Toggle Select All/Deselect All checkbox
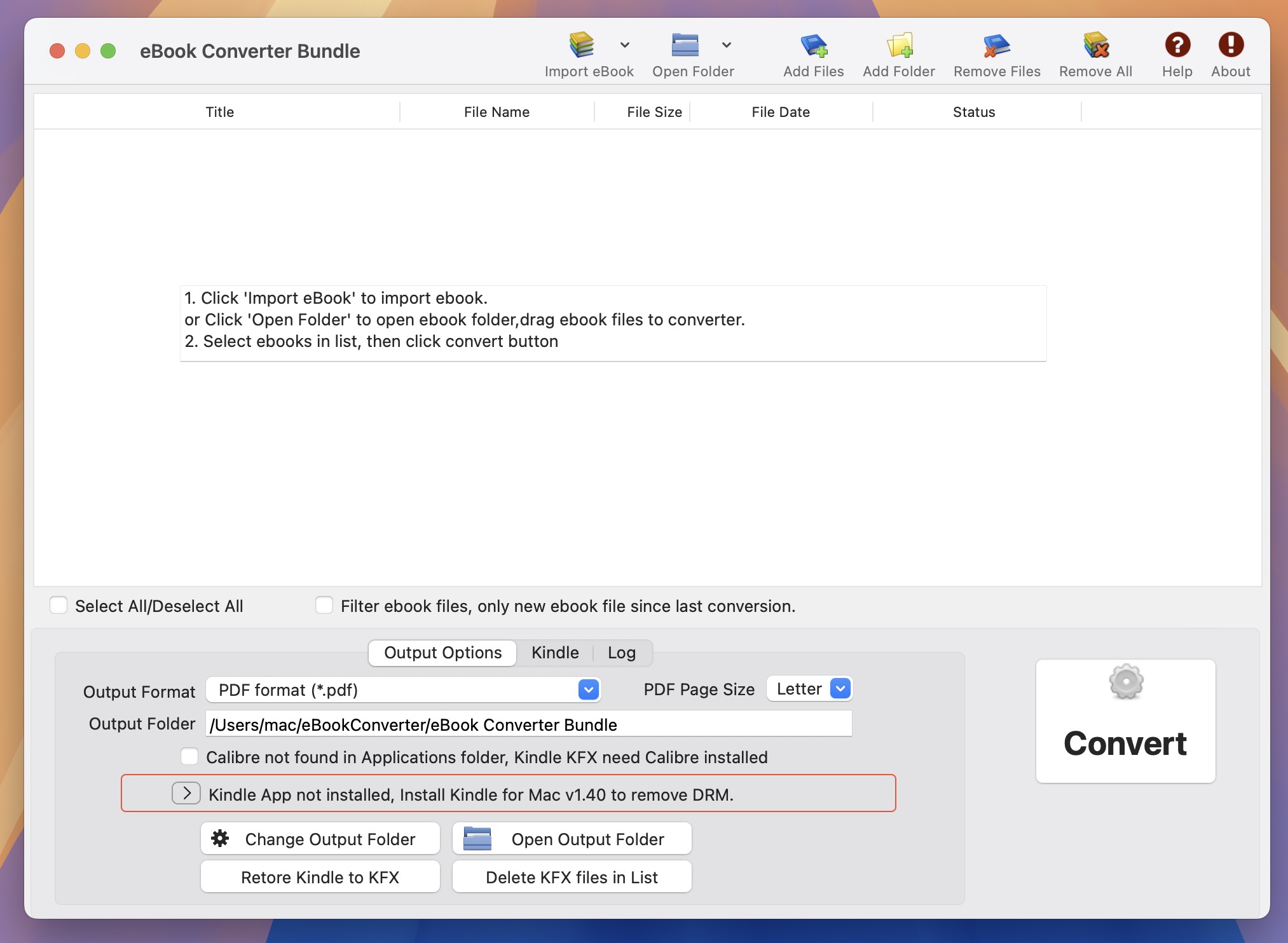This screenshot has height=943, width=1288. click(58, 606)
